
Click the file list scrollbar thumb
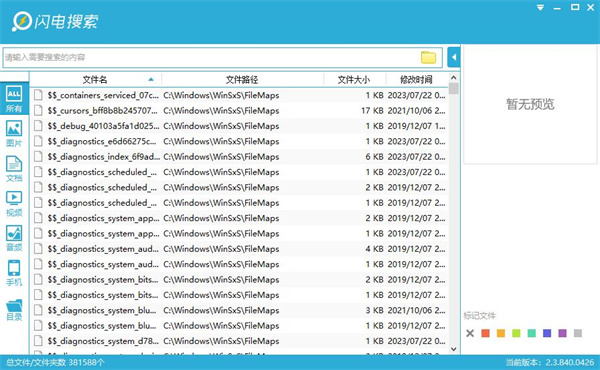coord(454,88)
